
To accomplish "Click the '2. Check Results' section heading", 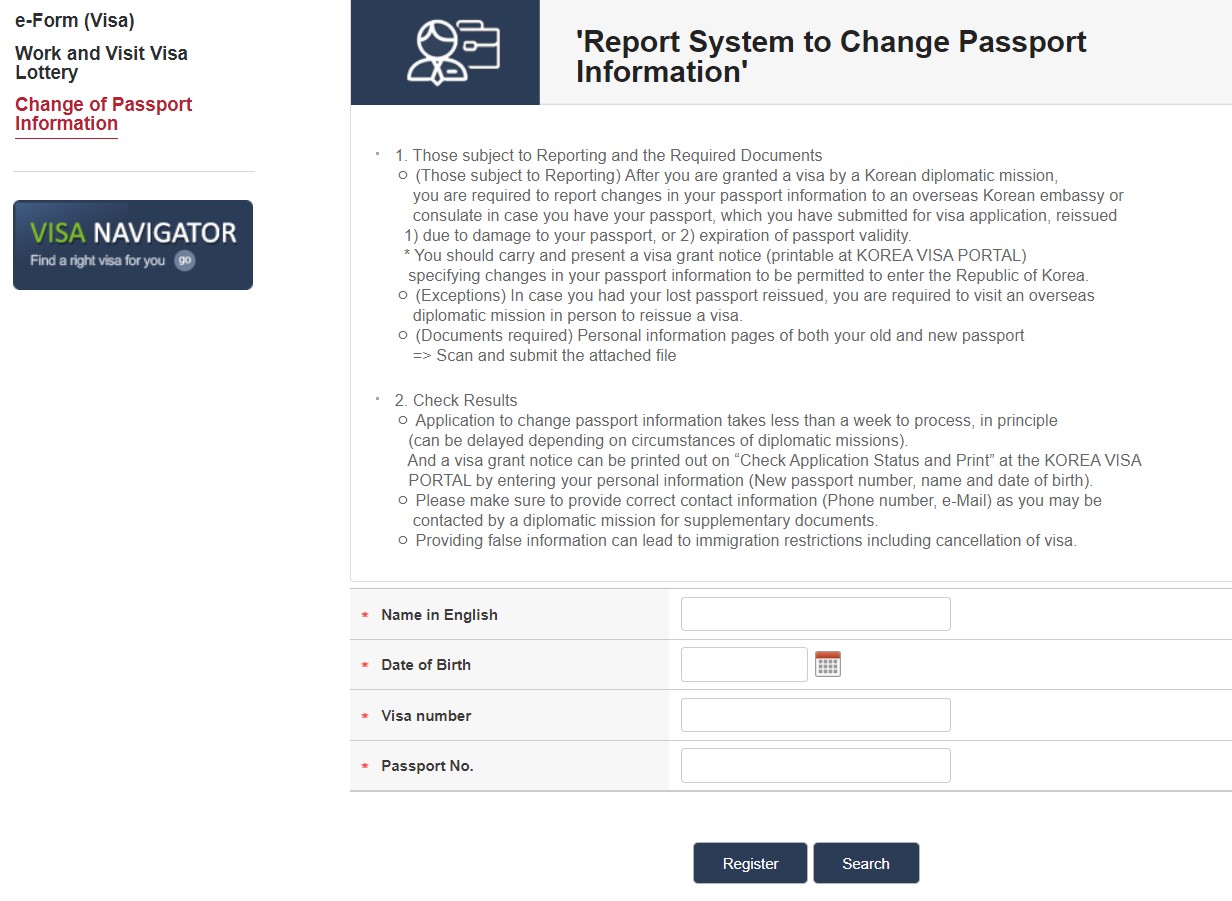I will click(x=456, y=400).
